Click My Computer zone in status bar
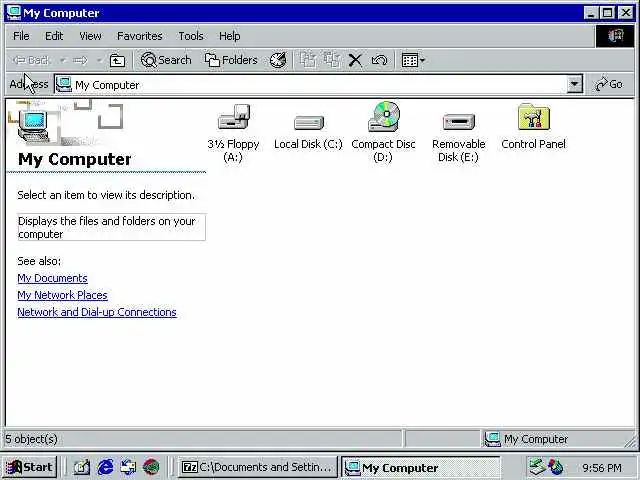The image size is (640, 480). coord(526,439)
